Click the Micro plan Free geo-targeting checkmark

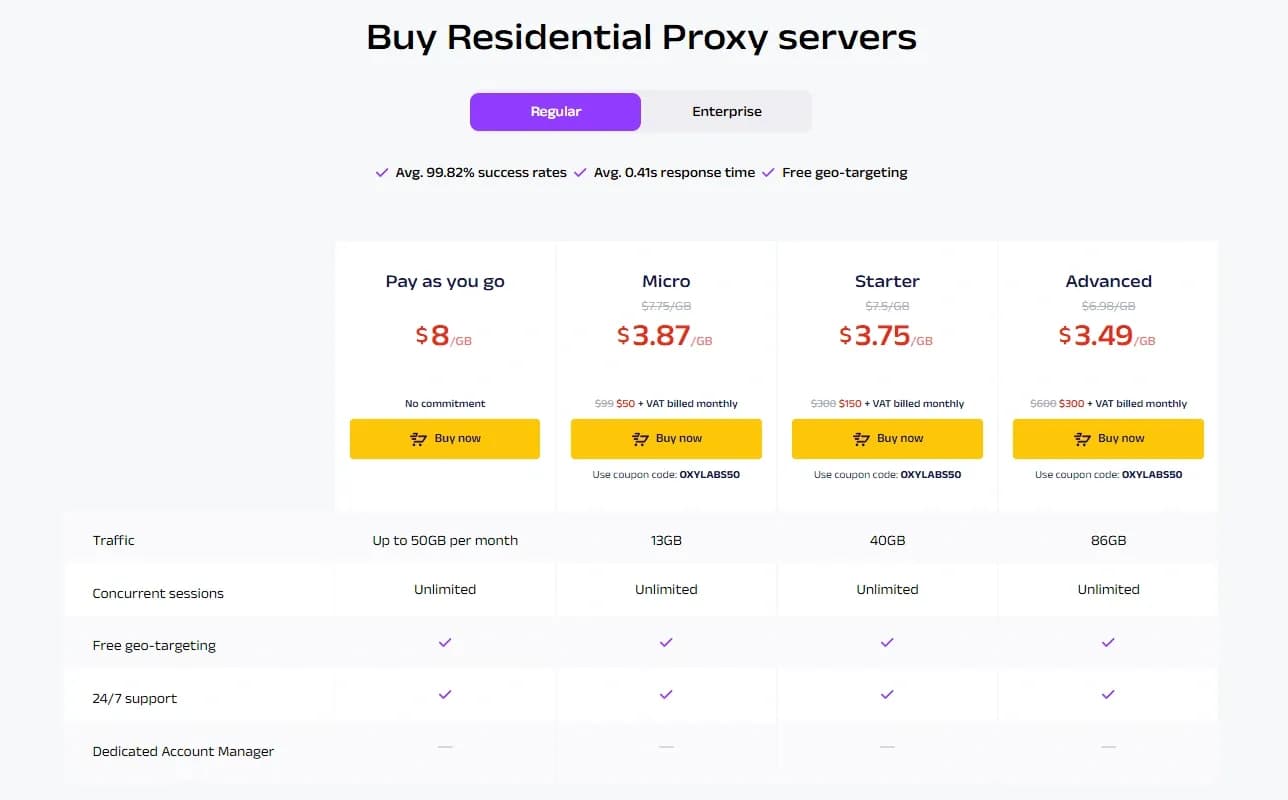point(665,643)
